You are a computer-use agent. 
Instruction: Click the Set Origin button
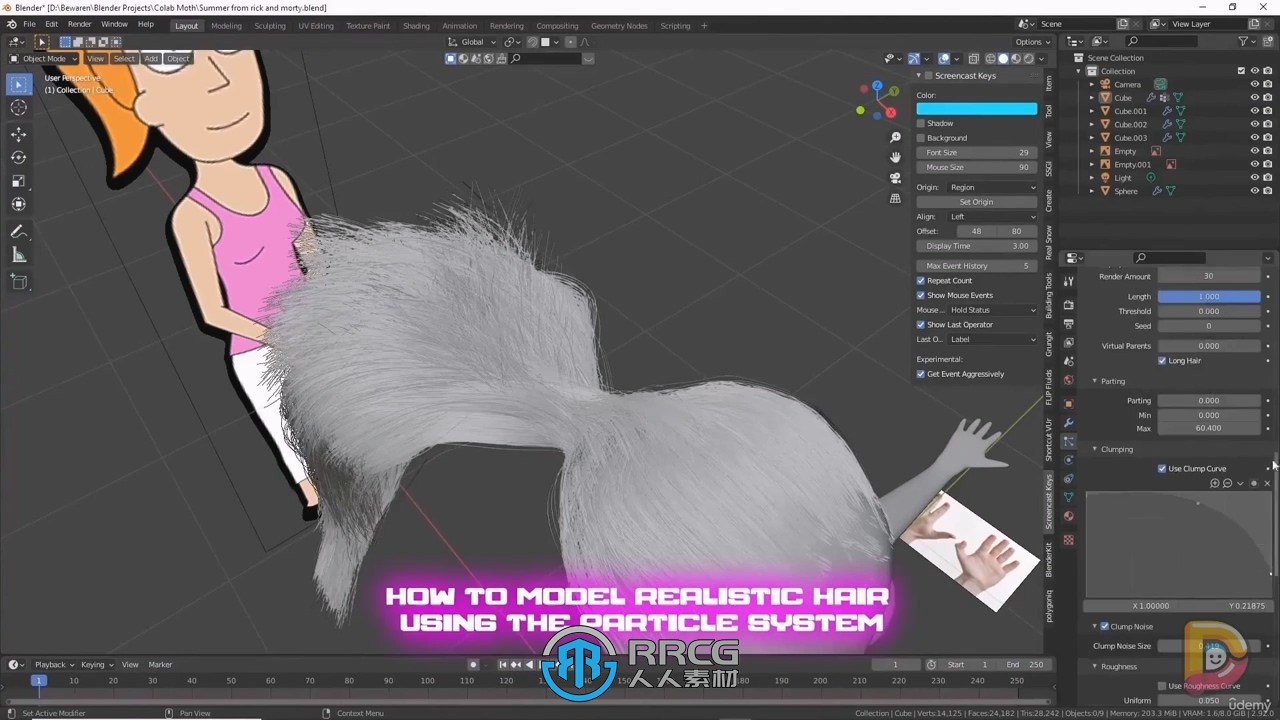click(x=977, y=202)
